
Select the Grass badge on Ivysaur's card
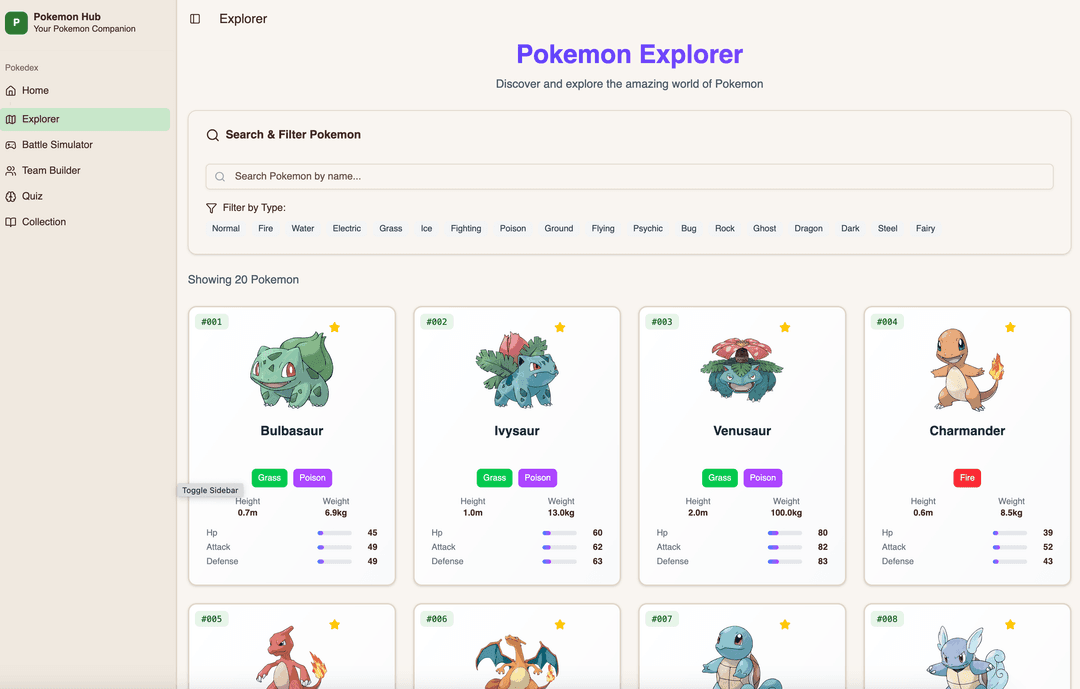[x=494, y=478]
